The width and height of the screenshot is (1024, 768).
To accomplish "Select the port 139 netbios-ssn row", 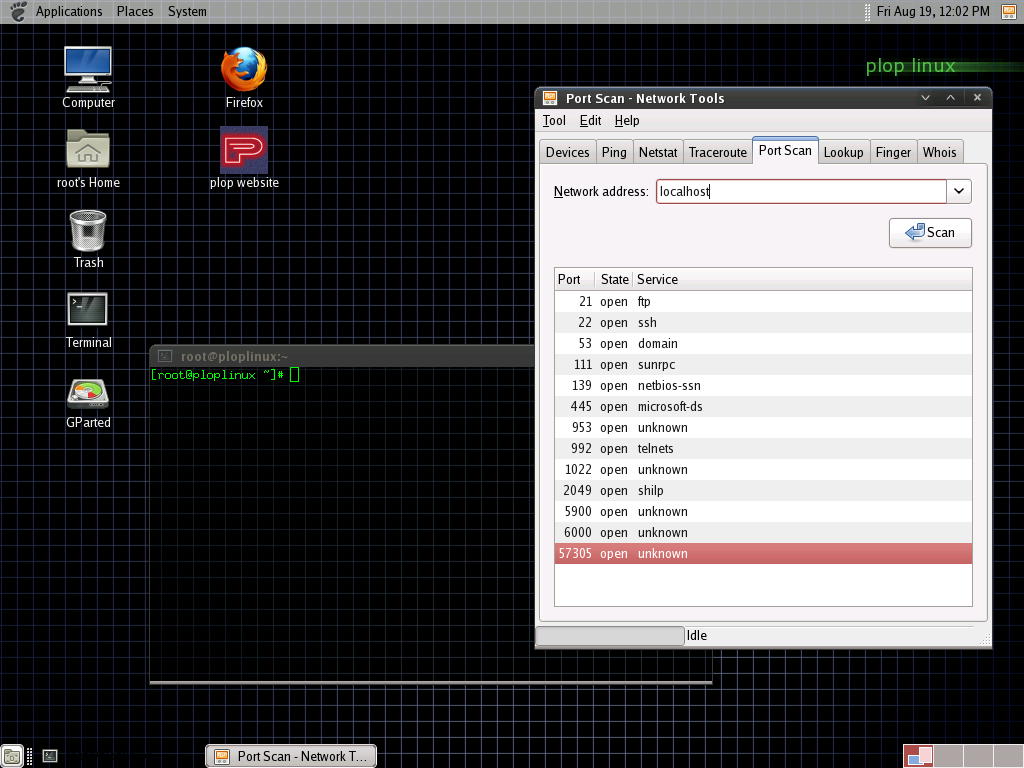I will 763,385.
